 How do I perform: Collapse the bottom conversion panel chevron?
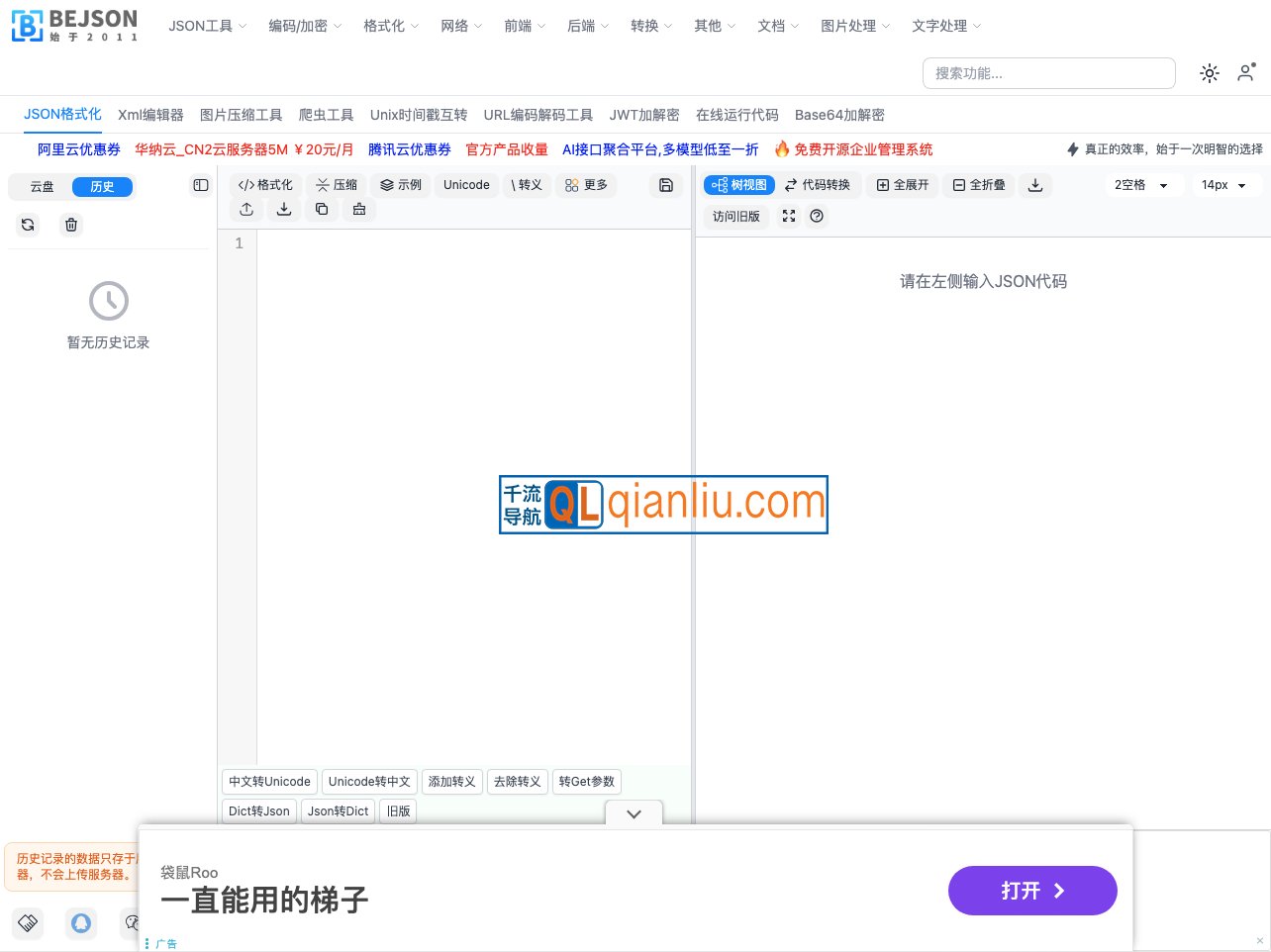coord(634,813)
